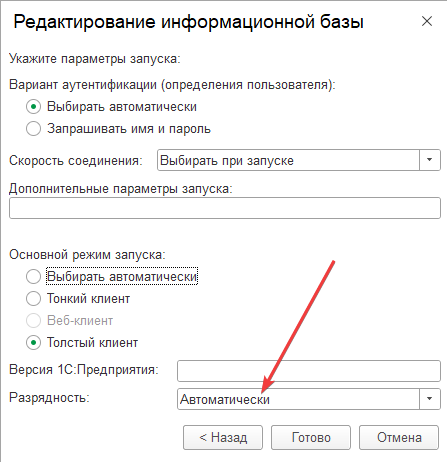The width and height of the screenshot is (447, 462).
Task: Click the Разрядность label text
Action: [x=49, y=398]
